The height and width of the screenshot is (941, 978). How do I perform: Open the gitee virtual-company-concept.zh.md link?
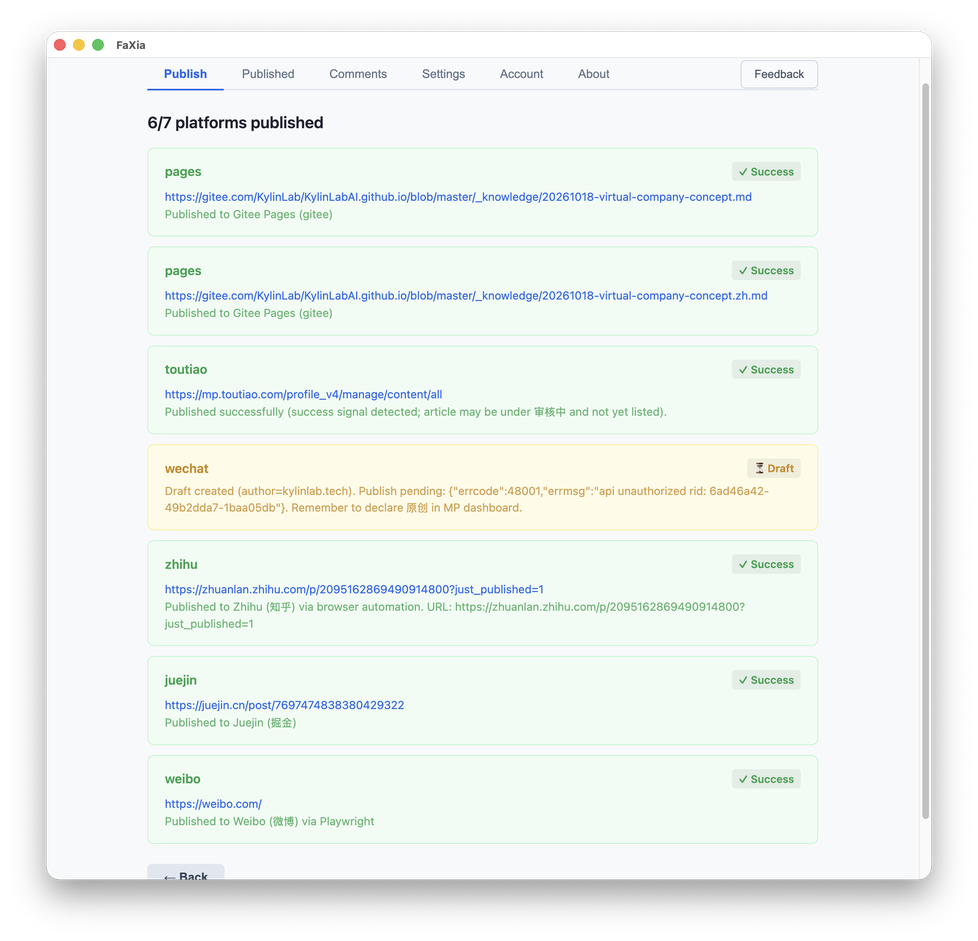click(x=466, y=296)
